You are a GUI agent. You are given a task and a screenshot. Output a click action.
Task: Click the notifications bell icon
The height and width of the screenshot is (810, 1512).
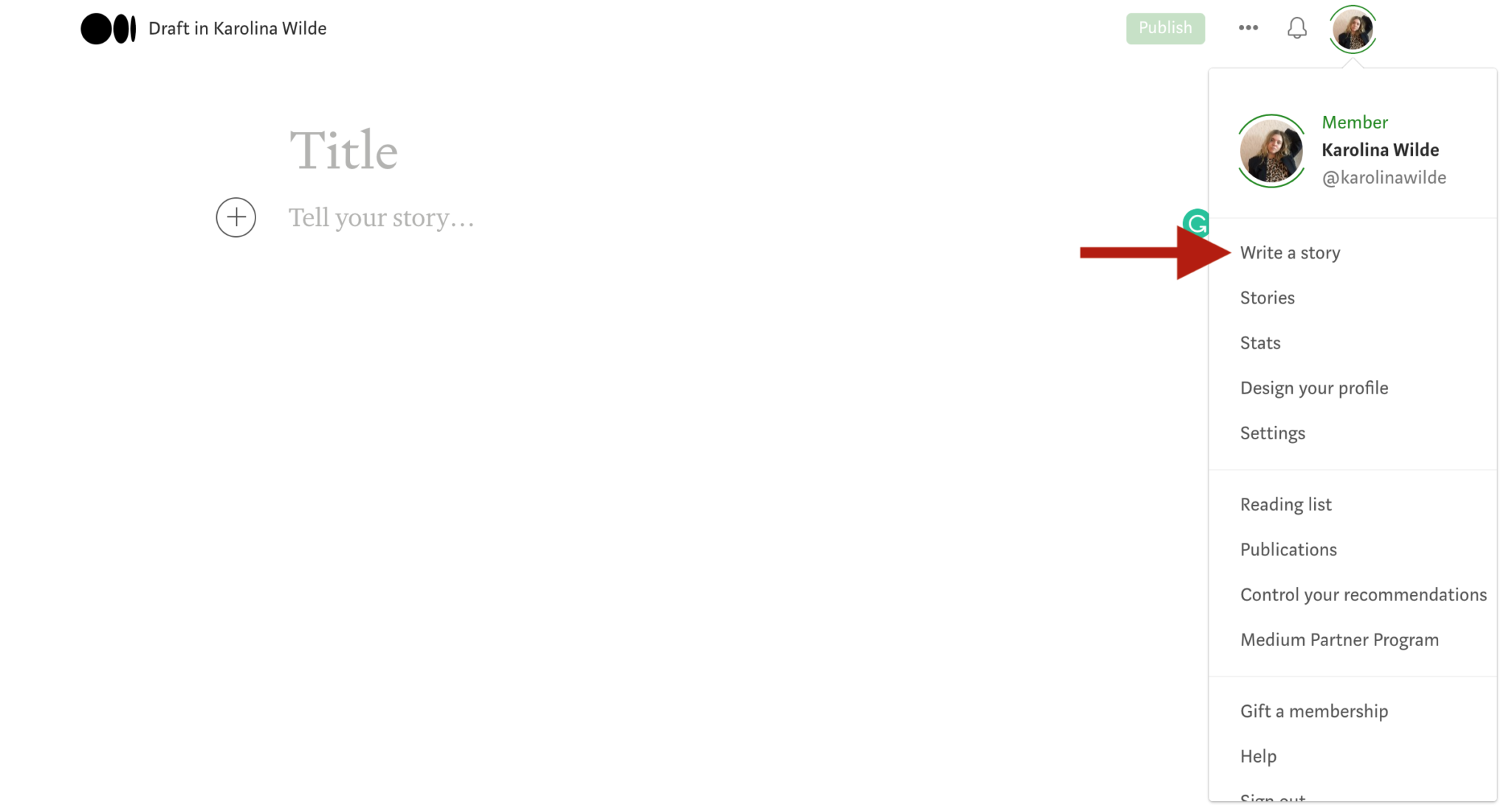(x=1297, y=27)
